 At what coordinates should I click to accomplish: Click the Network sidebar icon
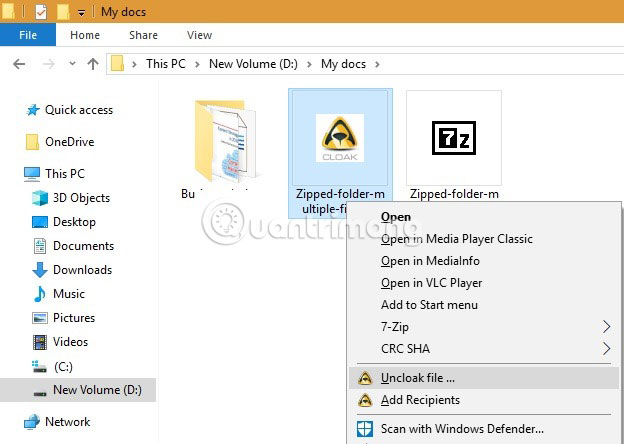tap(32, 422)
